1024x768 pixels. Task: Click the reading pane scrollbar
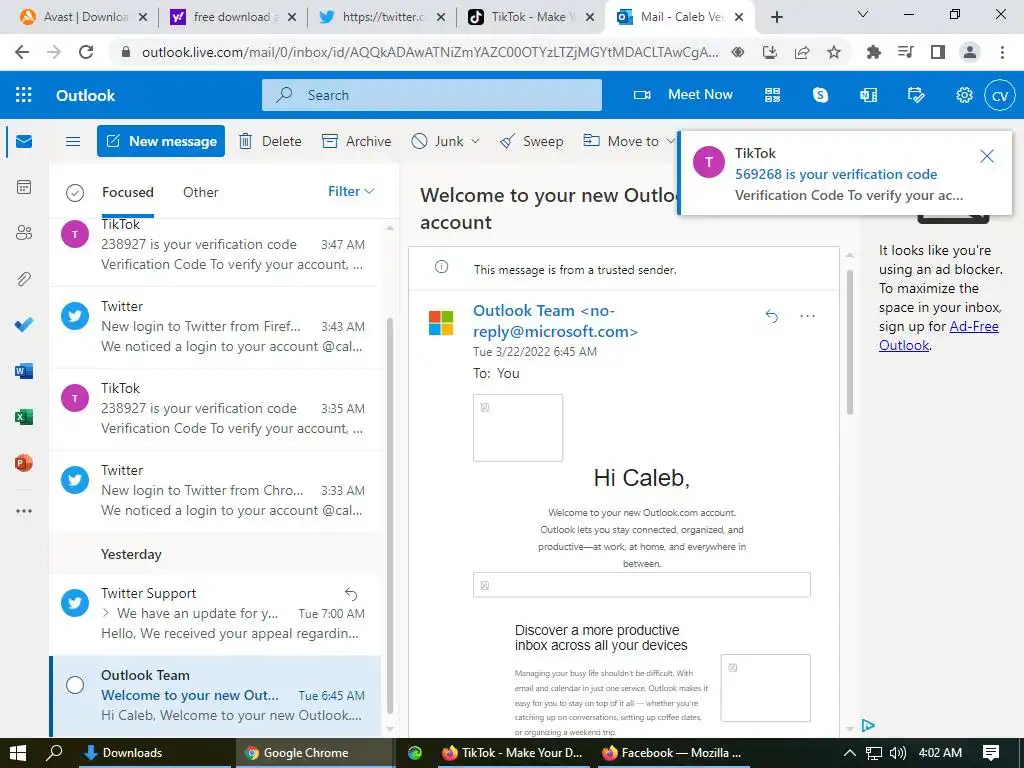[850, 343]
